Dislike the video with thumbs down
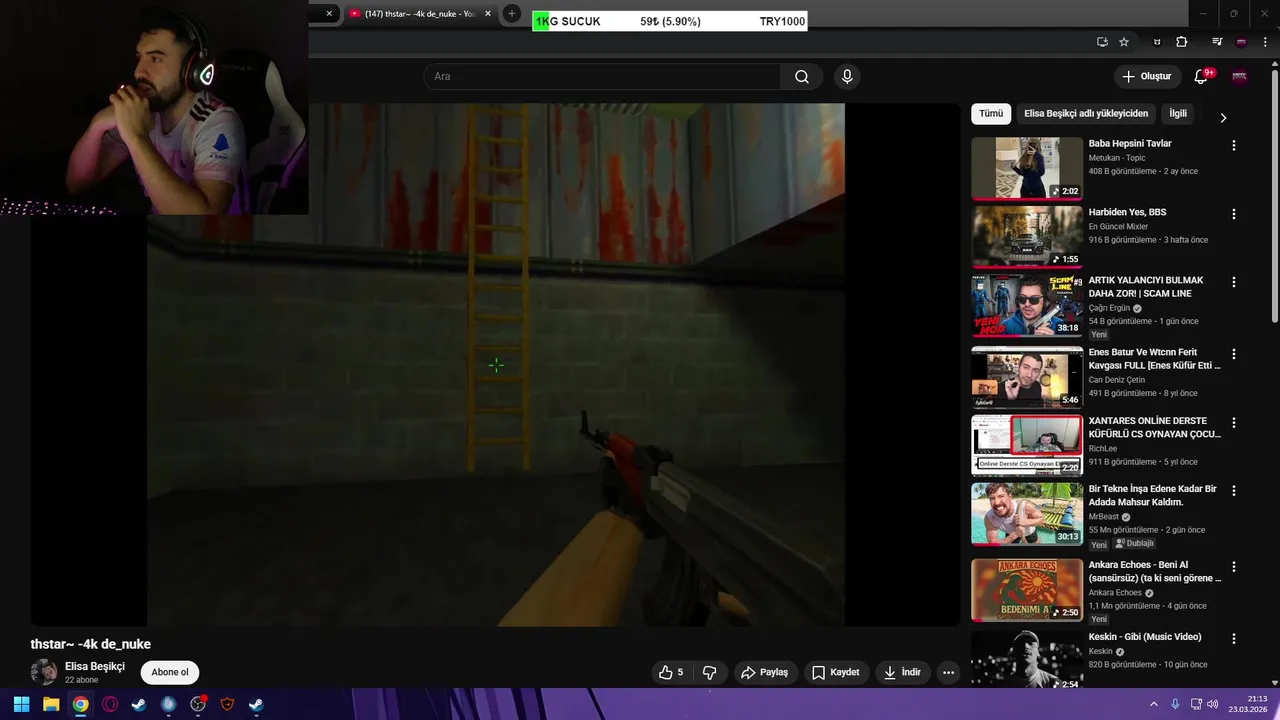The image size is (1280, 720). (709, 672)
